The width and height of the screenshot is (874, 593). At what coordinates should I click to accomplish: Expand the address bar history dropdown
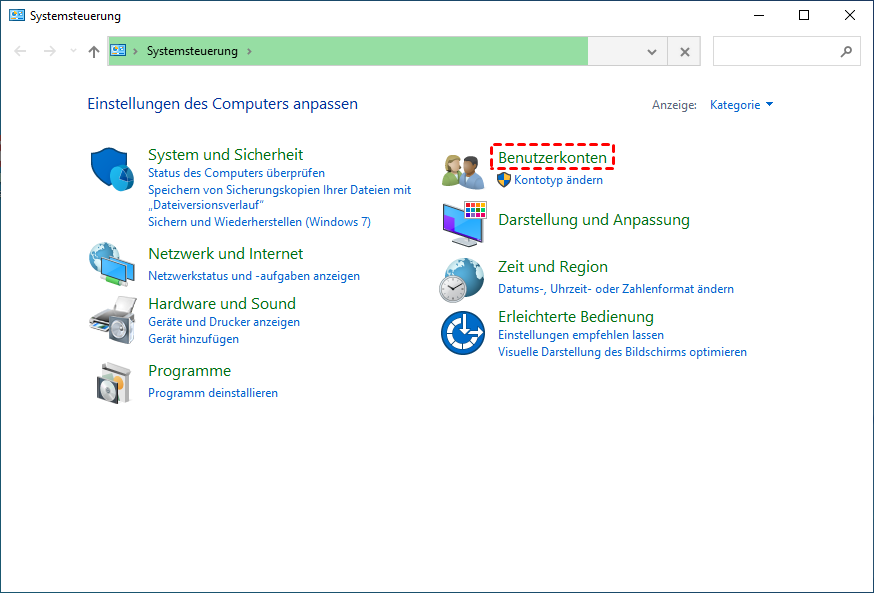[x=652, y=52]
